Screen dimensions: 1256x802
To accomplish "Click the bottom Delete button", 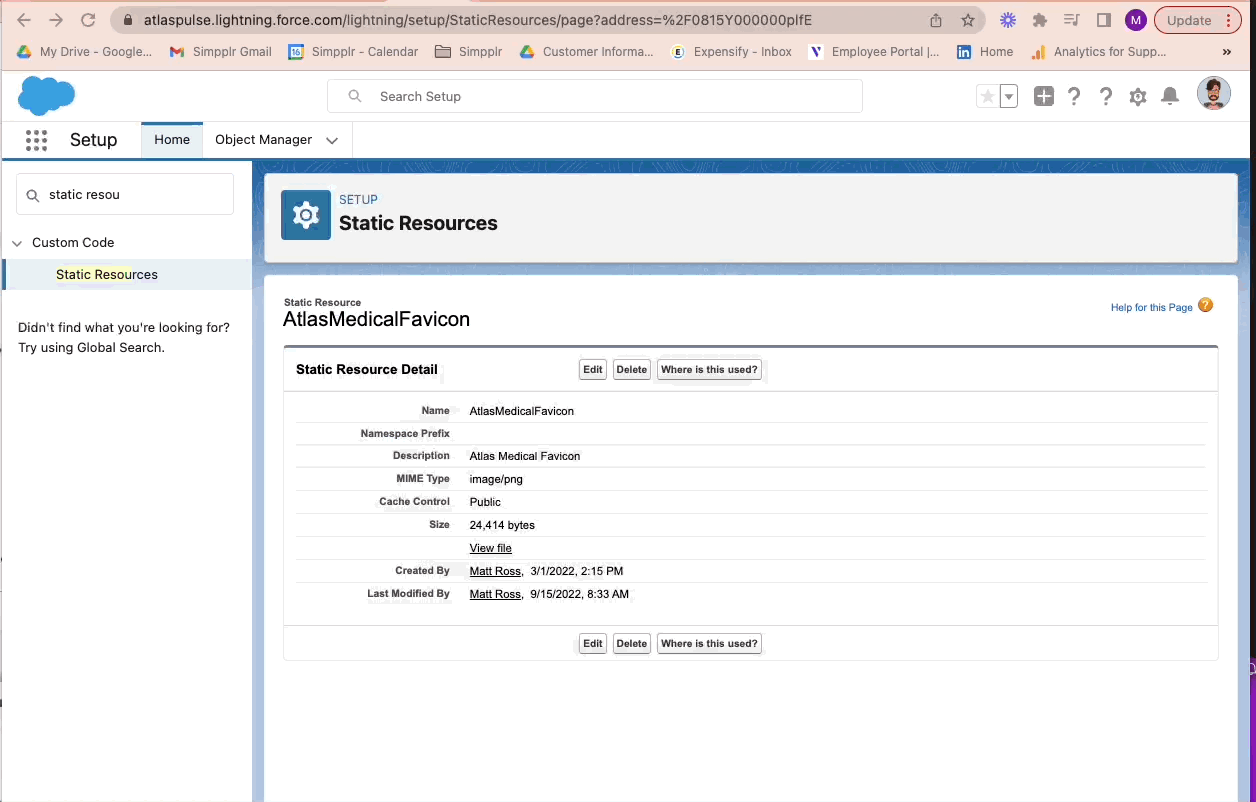I will click(632, 644).
